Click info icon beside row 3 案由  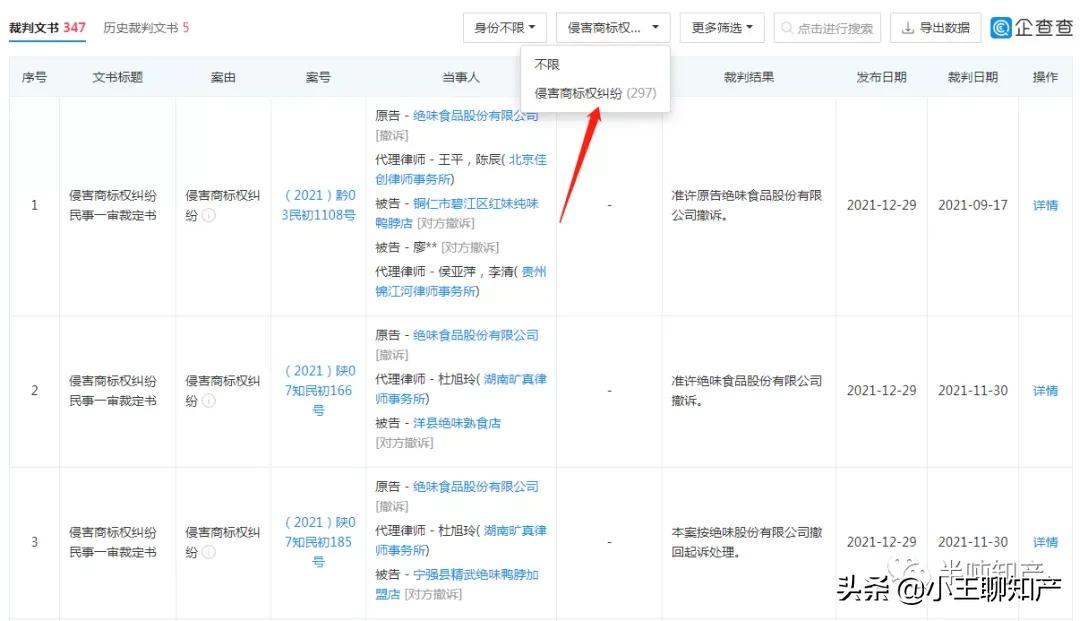click(x=209, y=552)
